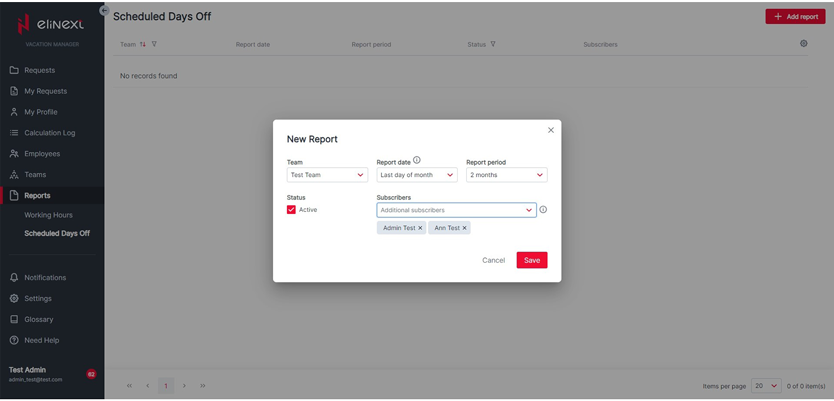Open the Report date dropdown
Screen dimensions: 834x401
pos(417,175)
